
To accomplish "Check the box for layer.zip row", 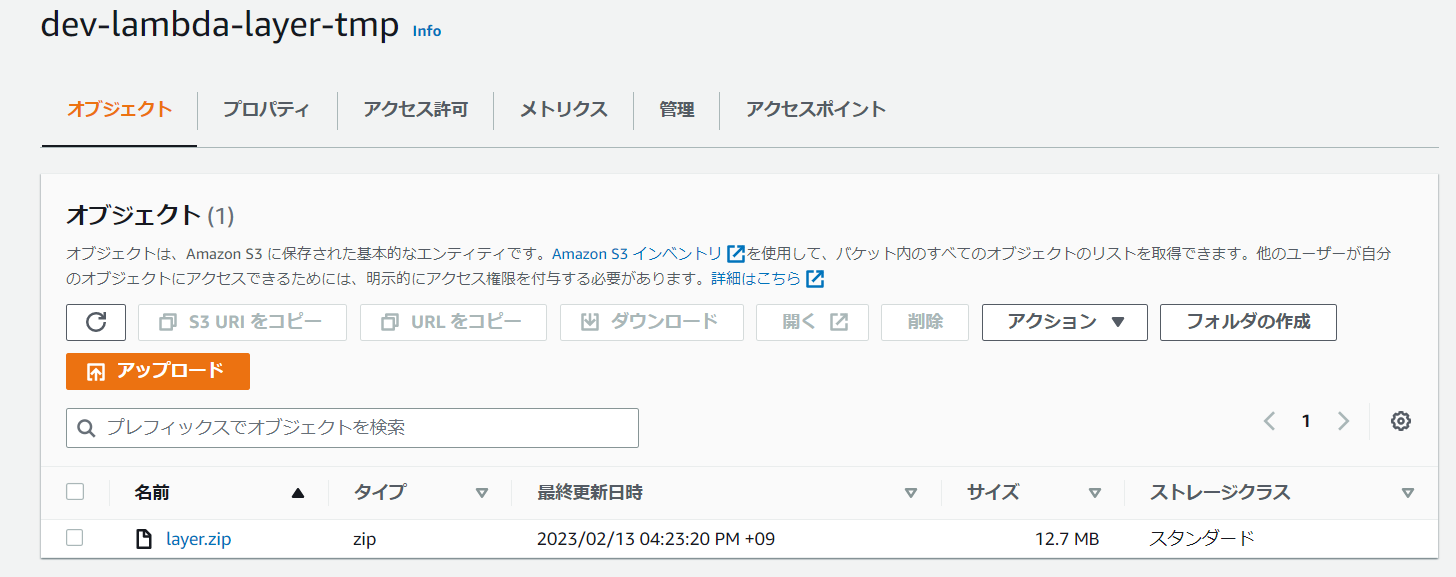I will pos(75,538).
